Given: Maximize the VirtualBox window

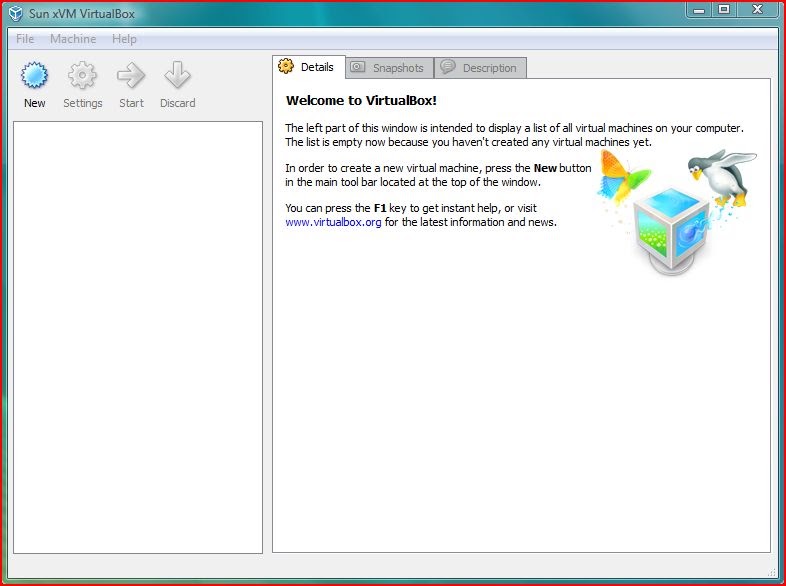Looking at the screenshot, I should 724,10.
